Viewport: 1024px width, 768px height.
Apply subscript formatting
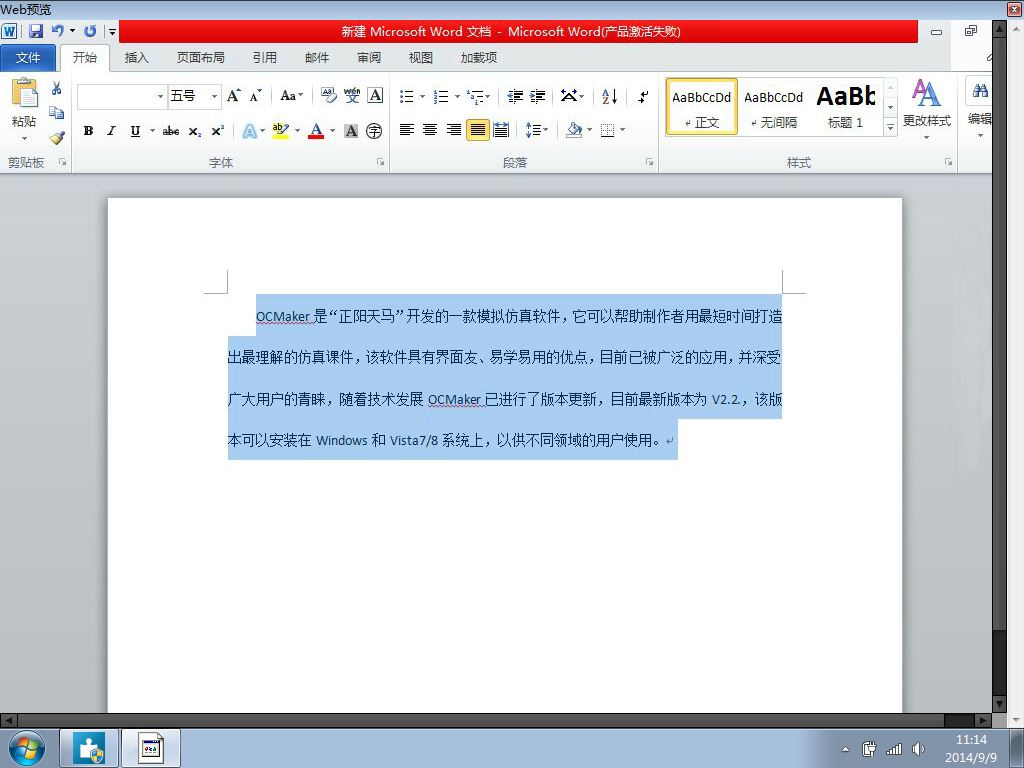195,131
